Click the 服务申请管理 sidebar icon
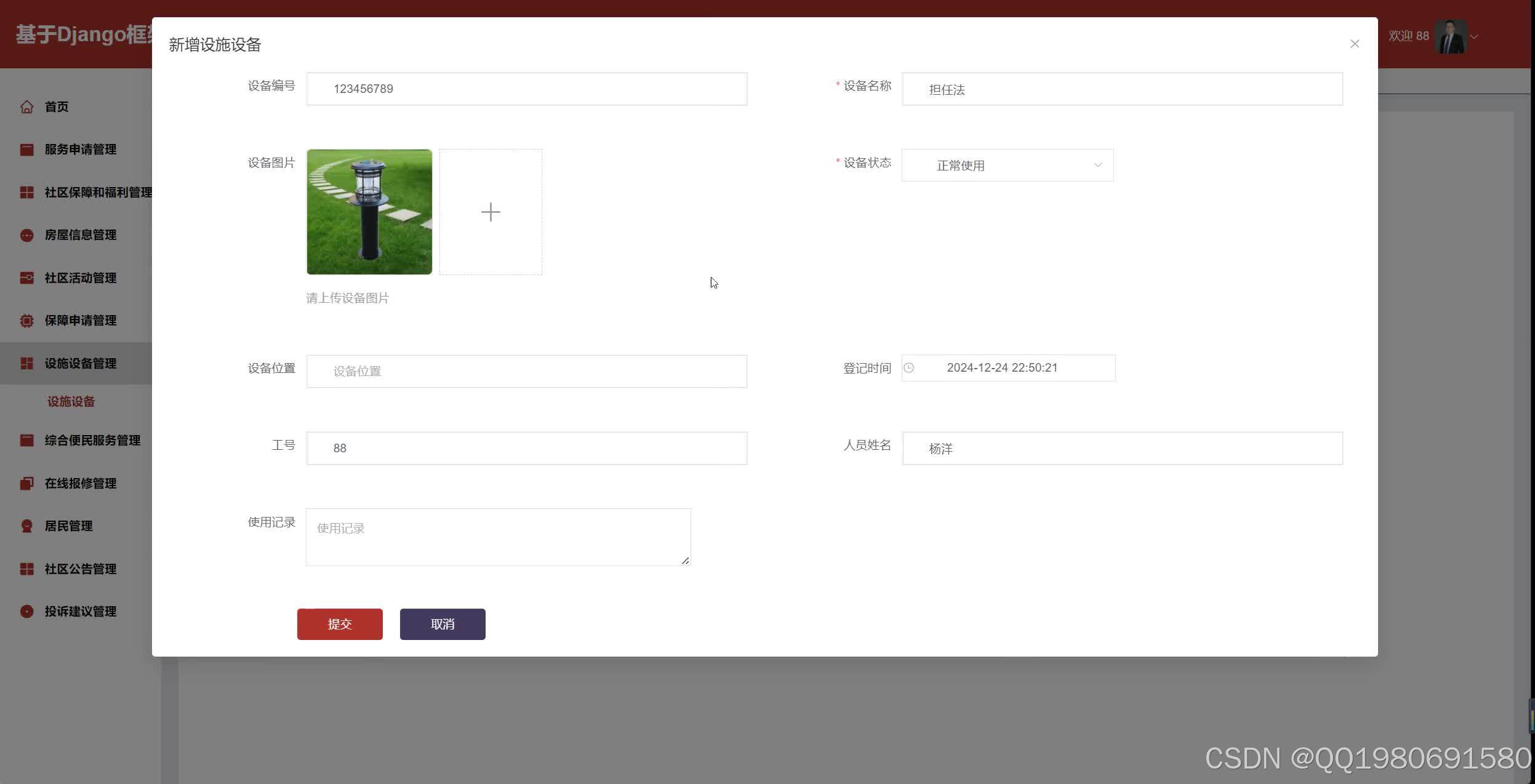The height and width of the screenshot is (784, 1535). [26, 150]
